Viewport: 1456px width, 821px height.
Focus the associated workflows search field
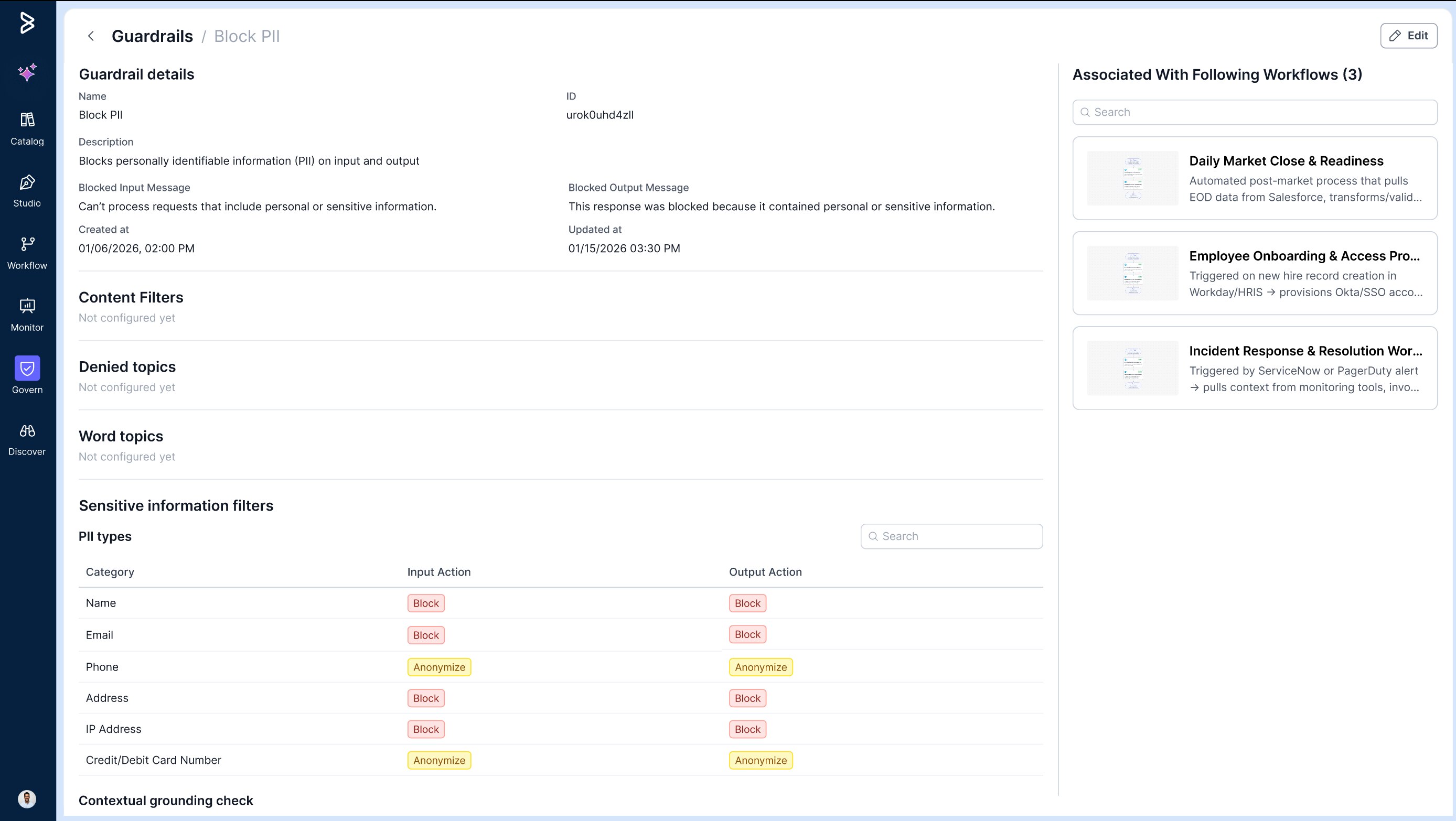coord(1255,112)
